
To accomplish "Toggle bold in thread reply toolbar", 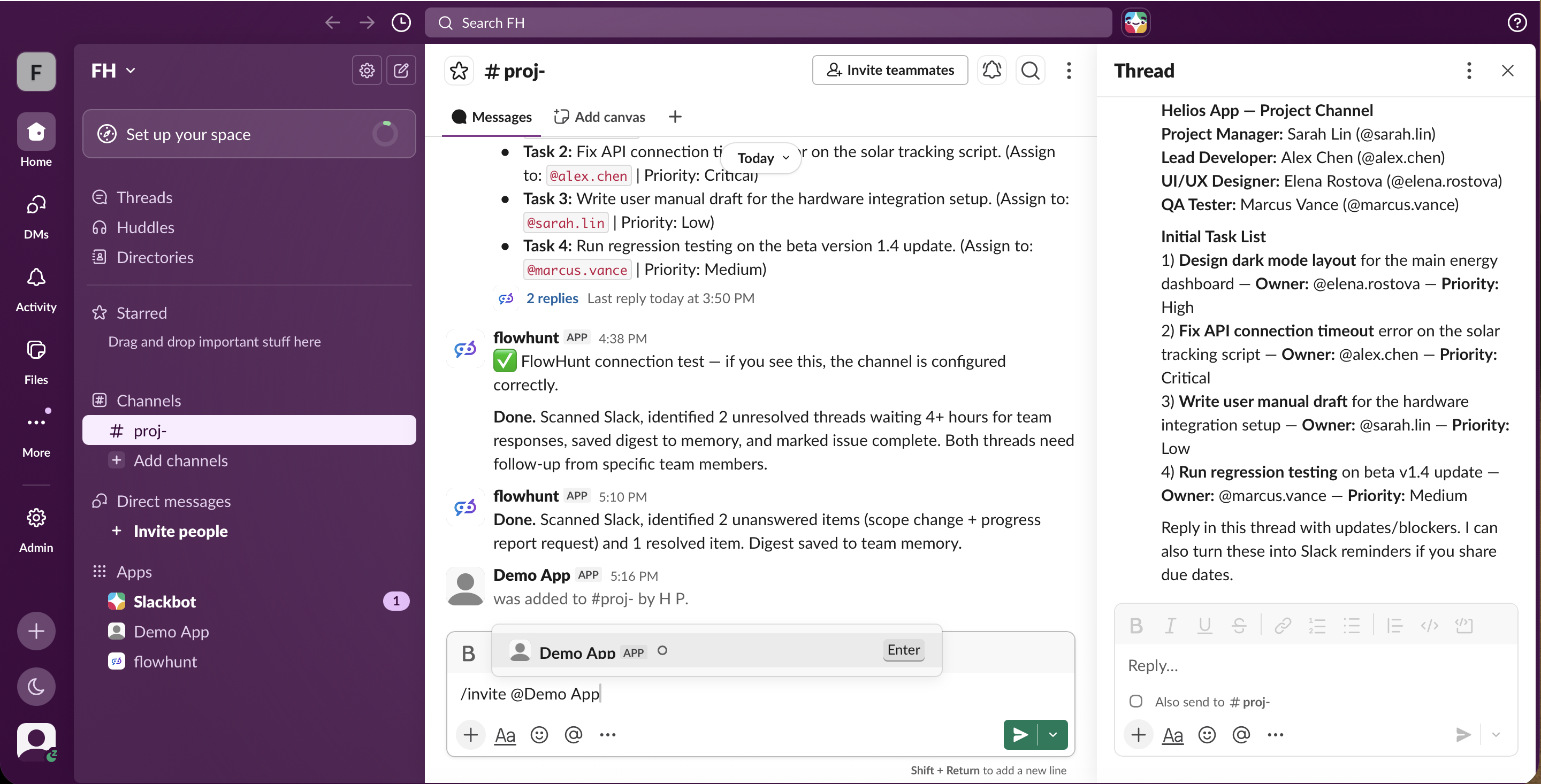I will 1136,626.
